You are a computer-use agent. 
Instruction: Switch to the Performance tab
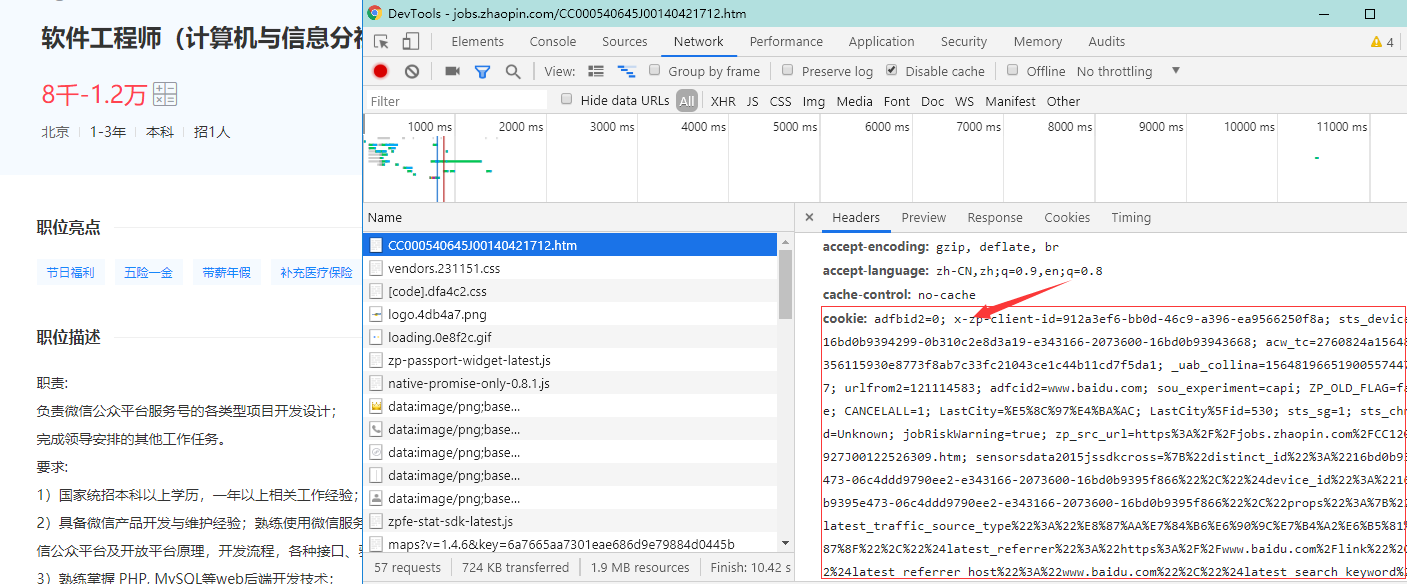point(786,41)
